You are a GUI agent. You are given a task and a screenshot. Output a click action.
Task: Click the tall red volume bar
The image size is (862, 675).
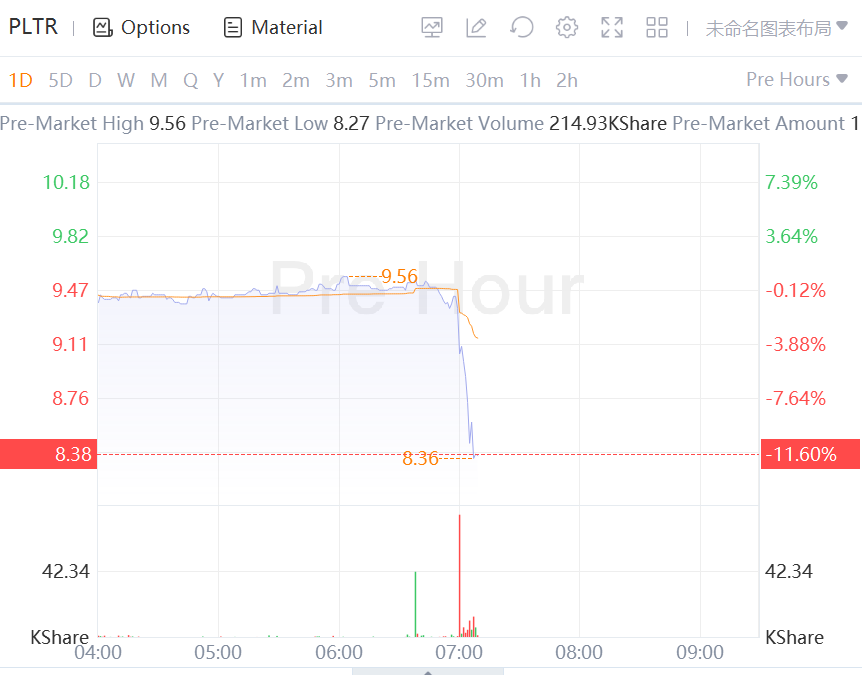pyautogui.click(x=459, y=575)
